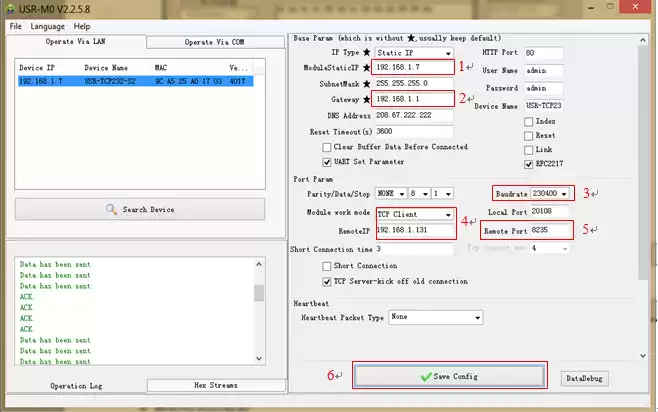Enable the Short Connection checkbox
The image size is (658, 412).
click(x=327, y=266)
